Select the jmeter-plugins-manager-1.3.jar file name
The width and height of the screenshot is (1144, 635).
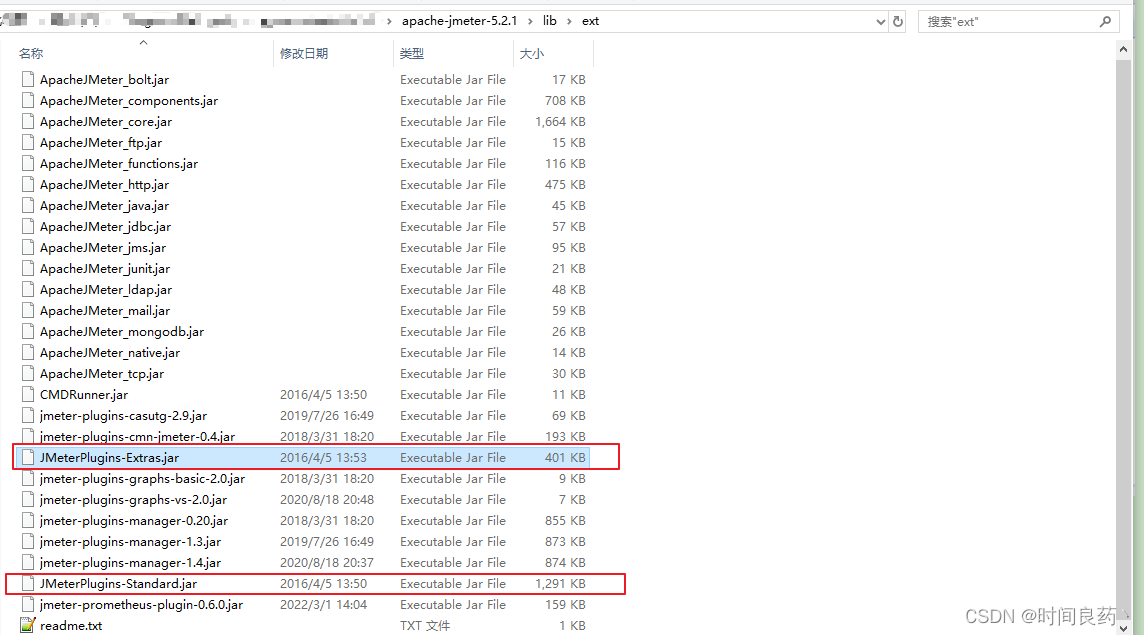131,542
